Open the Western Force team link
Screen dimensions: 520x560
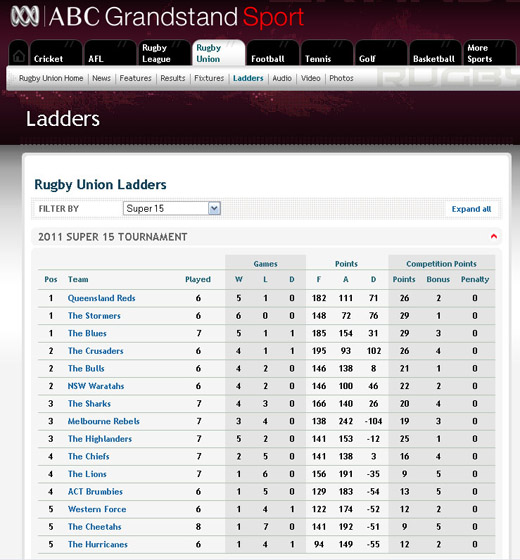[x=97, y=509]
